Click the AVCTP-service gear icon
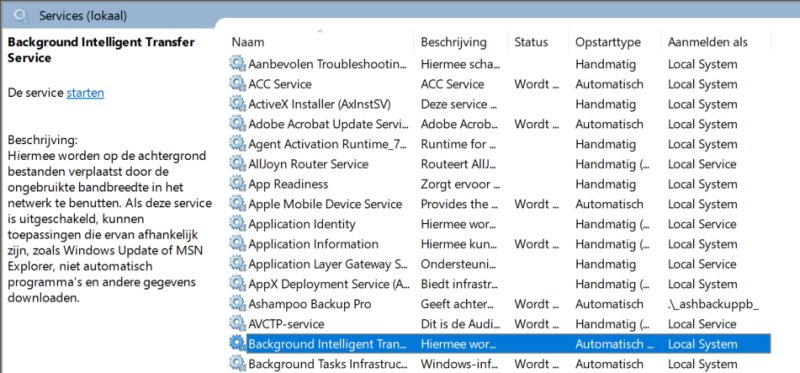 click(x=237, y=324)
